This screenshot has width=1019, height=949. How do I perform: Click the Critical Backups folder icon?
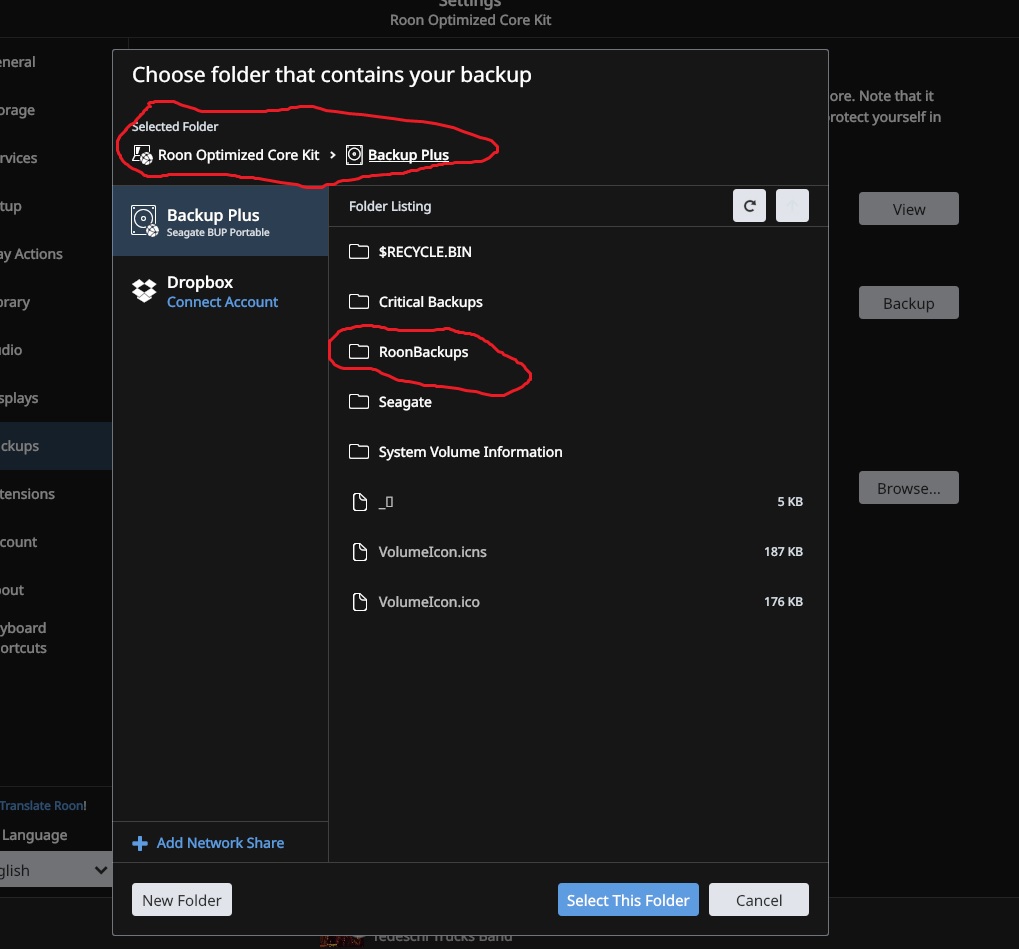point(359,302)
